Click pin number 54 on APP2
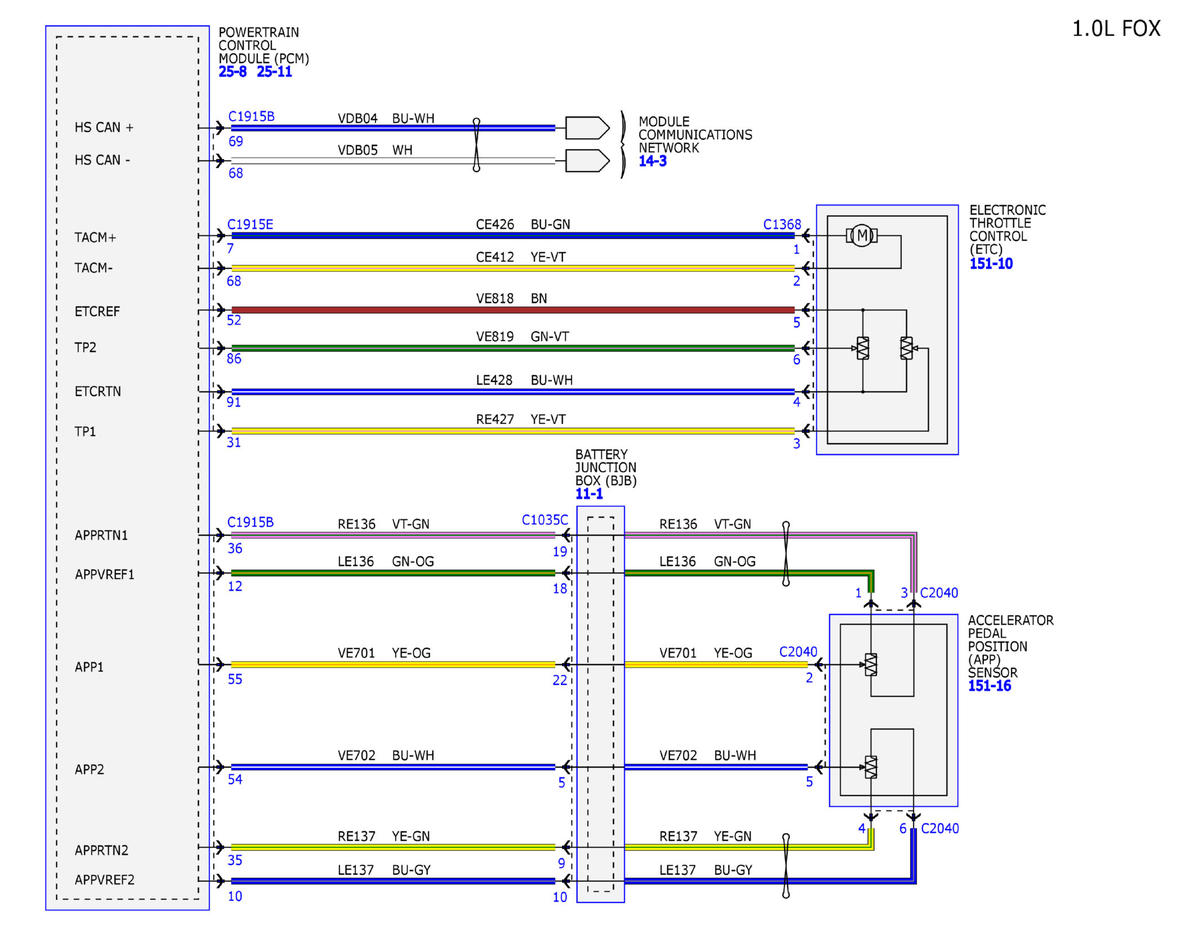Screen dimensions: 1200x927 [235, 781]
